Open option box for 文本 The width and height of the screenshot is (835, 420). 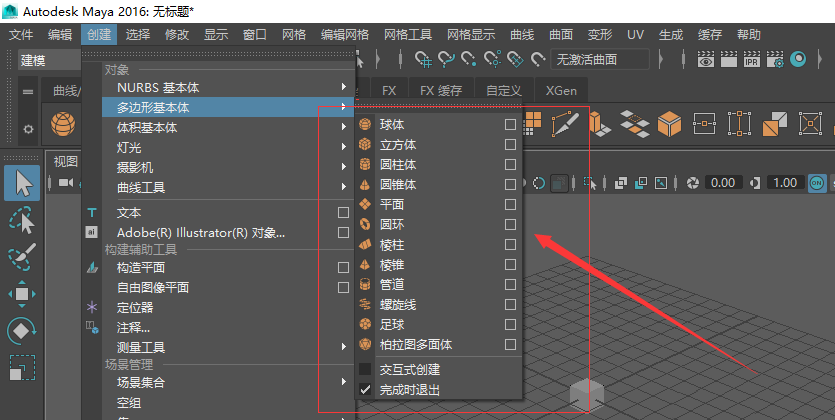[343, 212]
